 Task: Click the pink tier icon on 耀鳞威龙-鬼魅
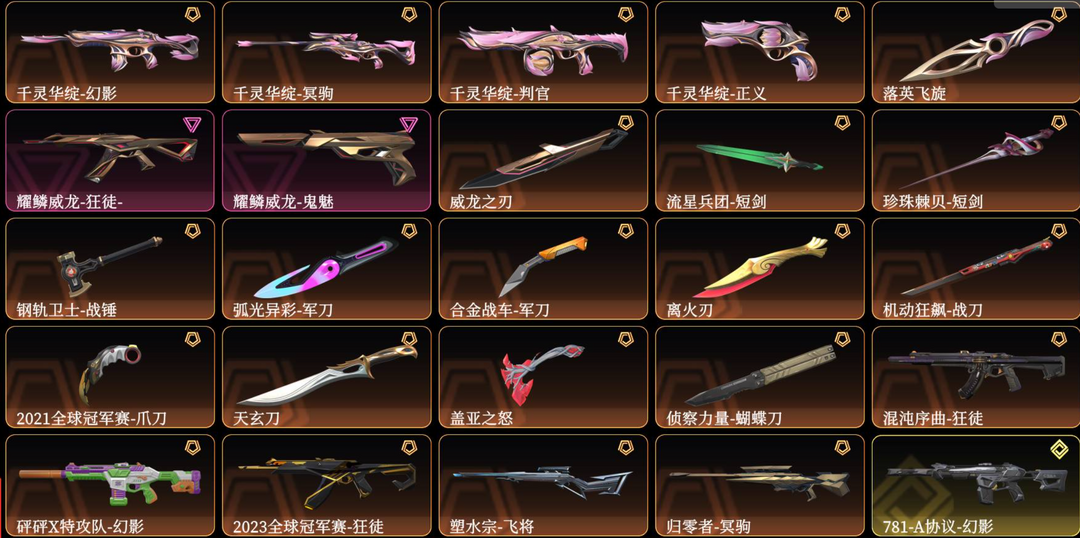(408, 125)
